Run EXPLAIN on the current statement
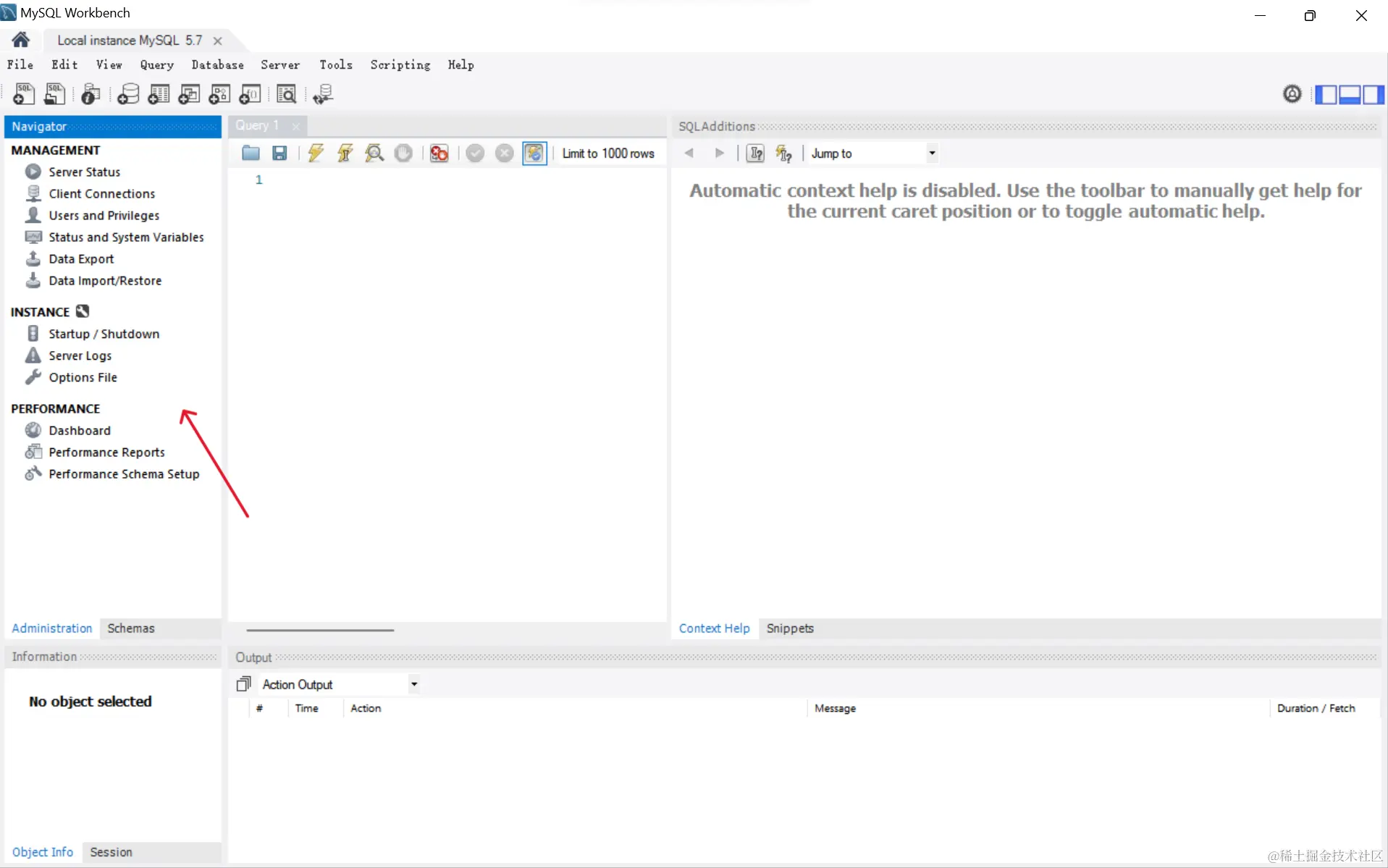 374,153
